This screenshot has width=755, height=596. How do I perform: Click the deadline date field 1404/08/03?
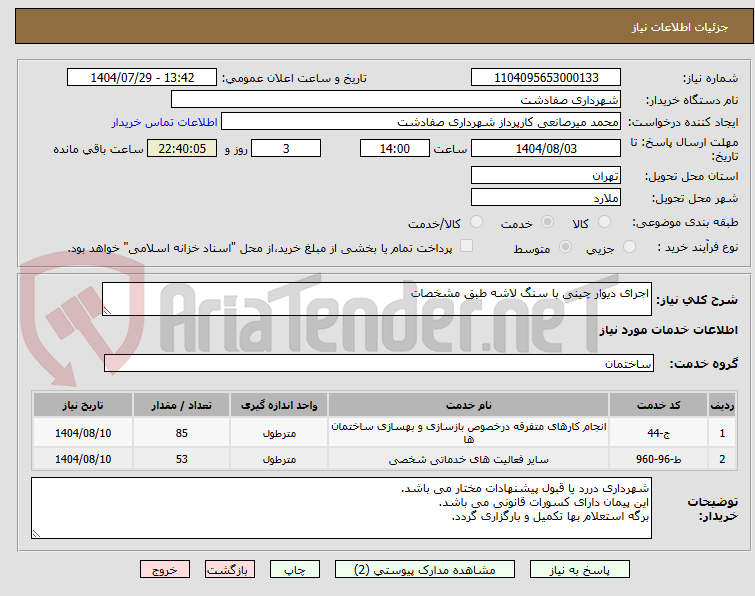pos(546,148)
